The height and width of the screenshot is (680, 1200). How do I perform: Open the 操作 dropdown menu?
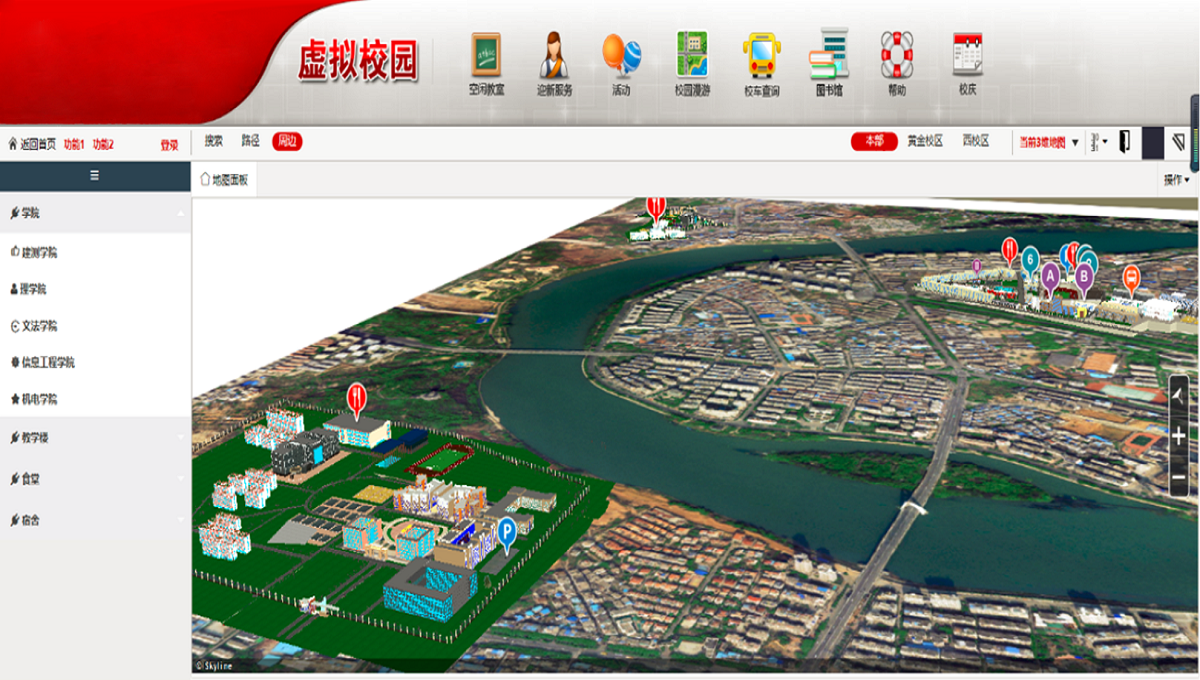1176,181
